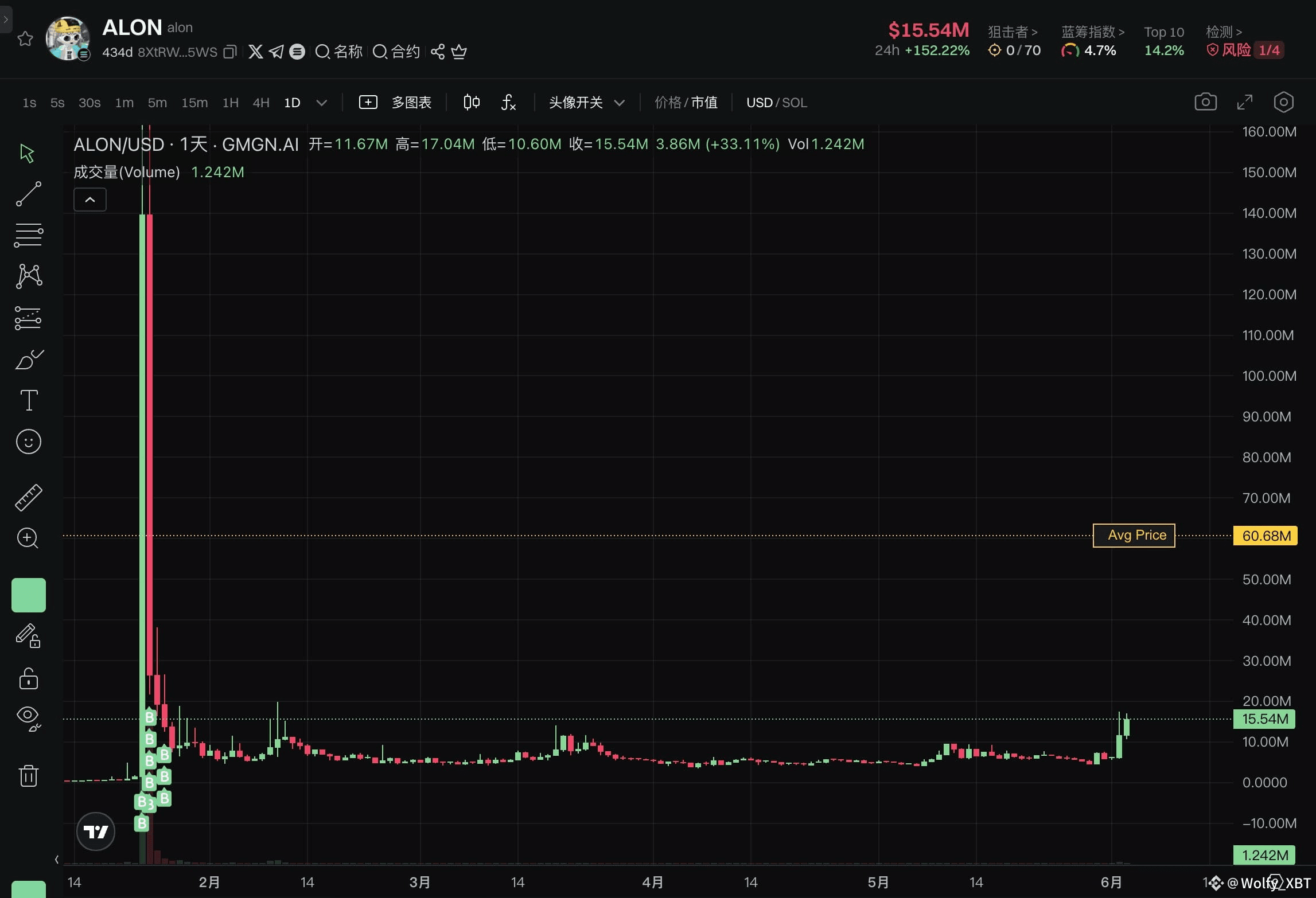The width and height of the screenshot is (1316, 898).
Task: Select the cursor arrow tool
Action: pos(28,153)
